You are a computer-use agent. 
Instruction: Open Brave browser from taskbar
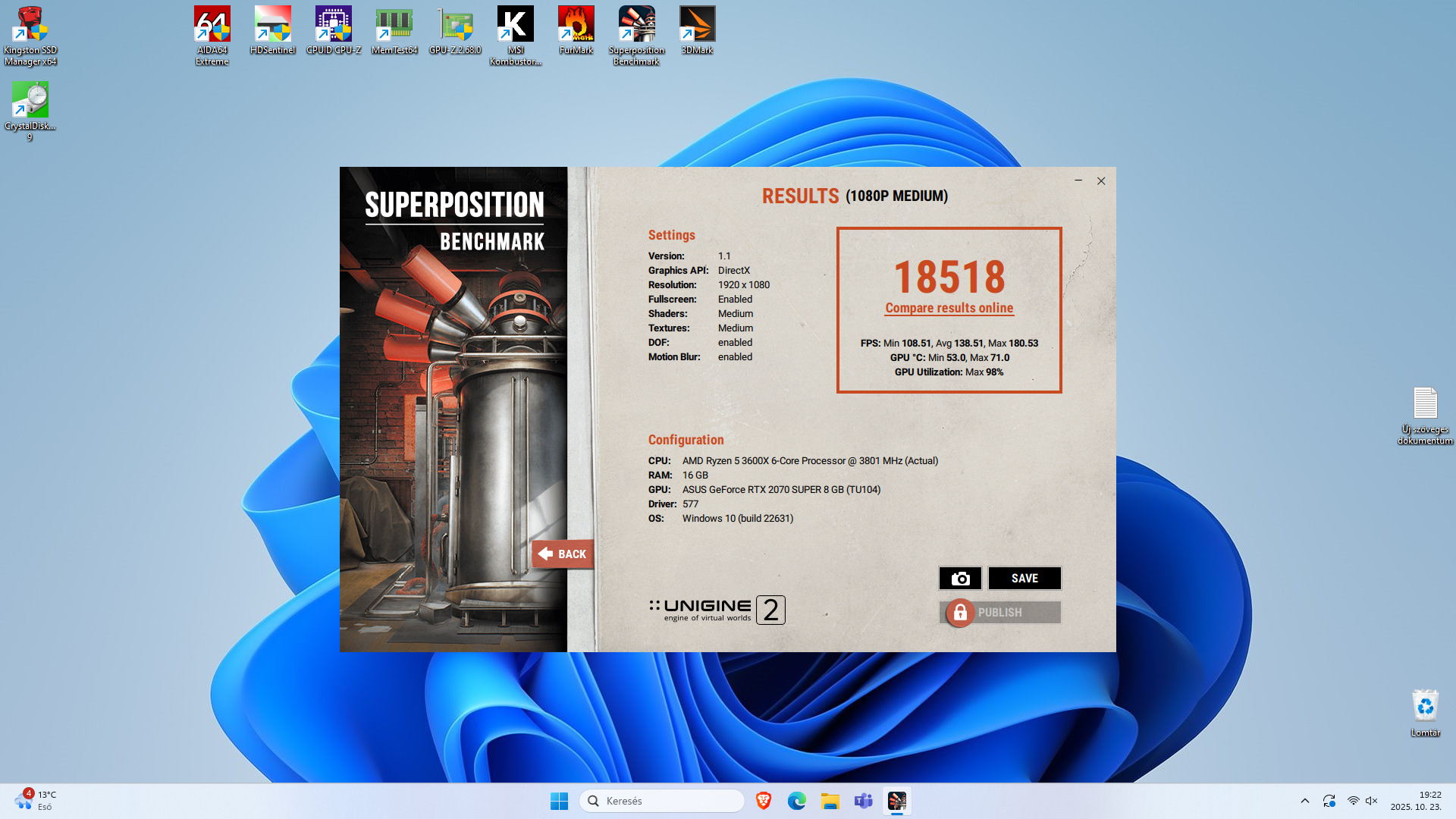(764, 801)
